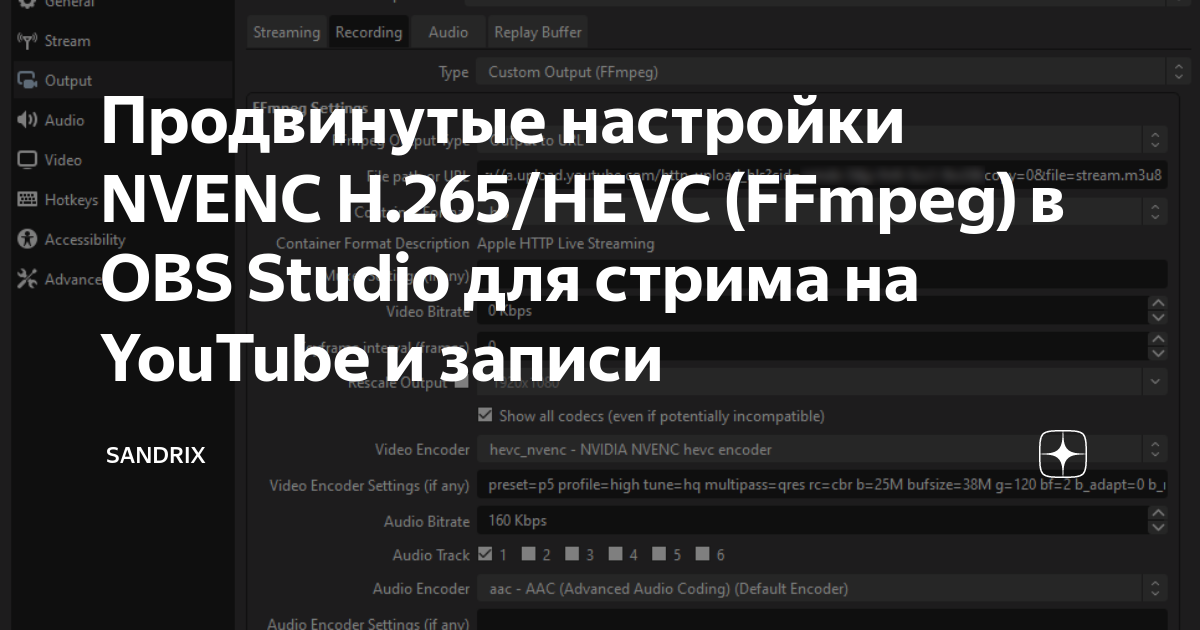Select the Audio tab in Output settings
Image resolution: width=1200 pixels, height=630 pixels.
(x=447, y=31)
